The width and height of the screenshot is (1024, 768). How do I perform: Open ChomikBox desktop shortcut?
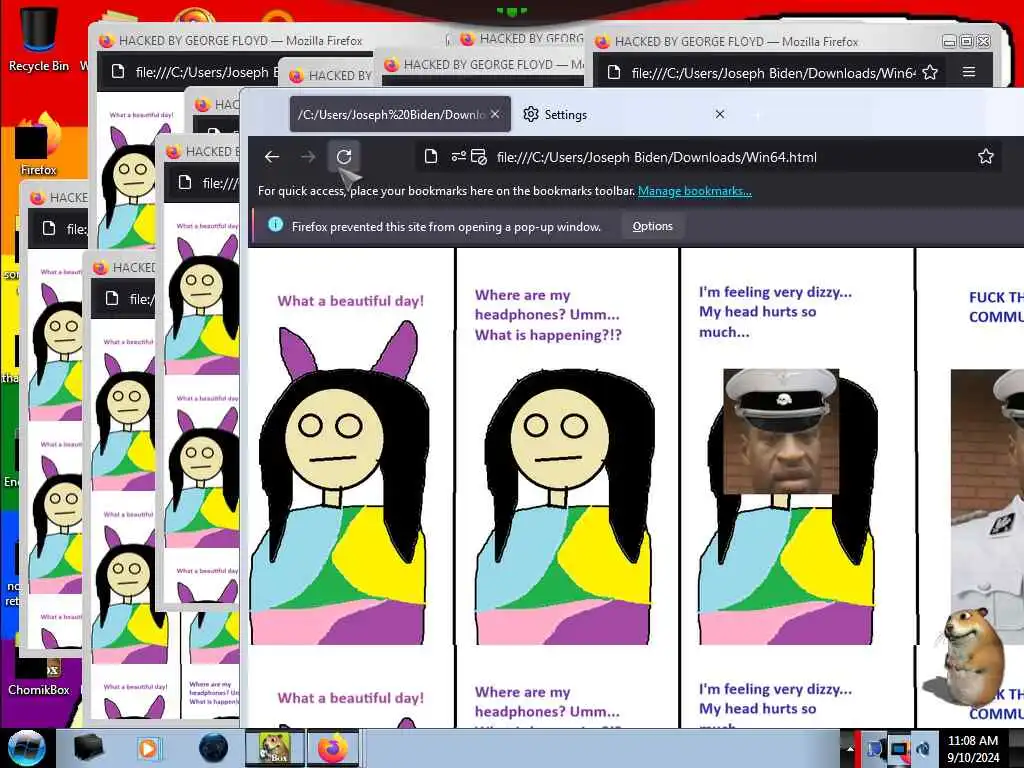tap(38, 676)
